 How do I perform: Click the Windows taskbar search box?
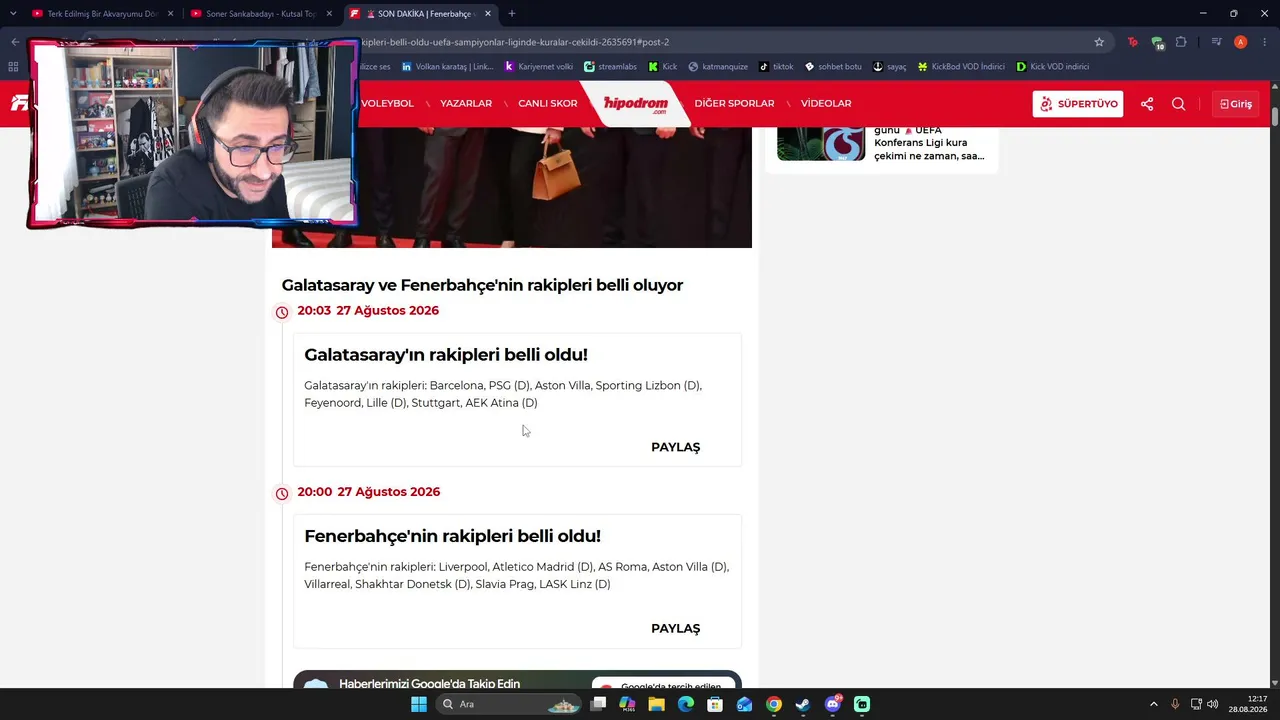pyautogui.click(x=510, y=704)
